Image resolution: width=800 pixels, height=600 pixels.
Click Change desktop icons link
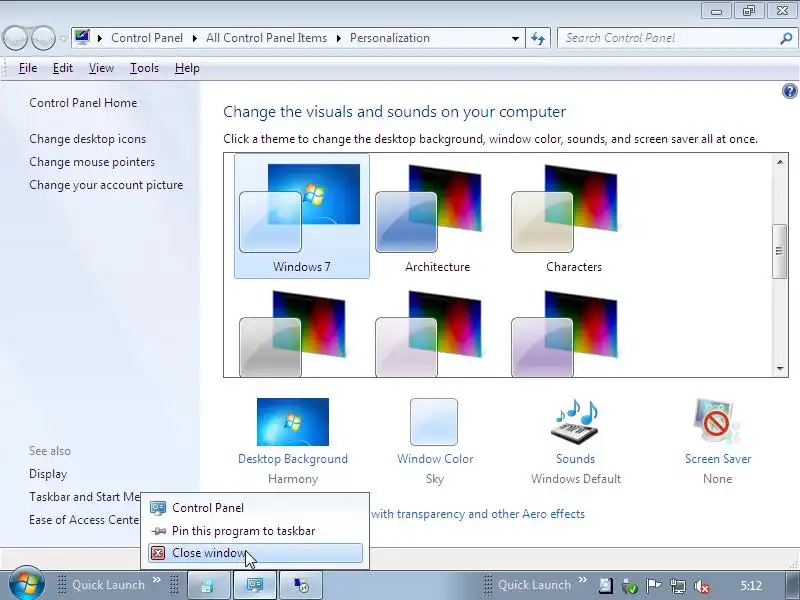coord(87,139)
